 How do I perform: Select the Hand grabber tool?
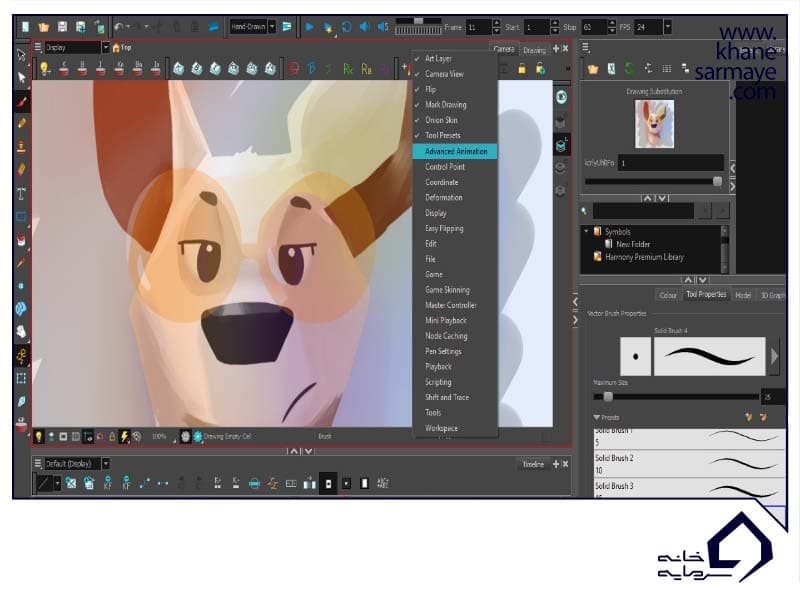pyautogui.click(x=21, y=332)
